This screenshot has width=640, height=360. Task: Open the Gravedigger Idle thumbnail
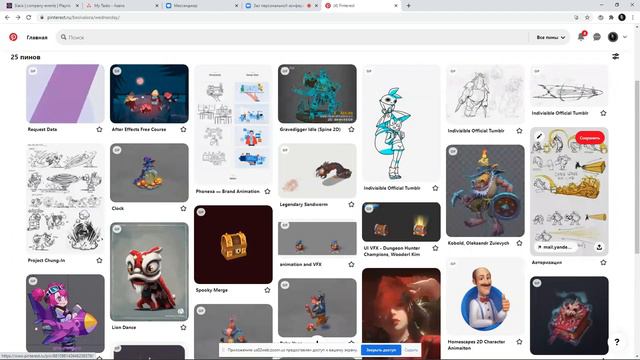(317, 94)
